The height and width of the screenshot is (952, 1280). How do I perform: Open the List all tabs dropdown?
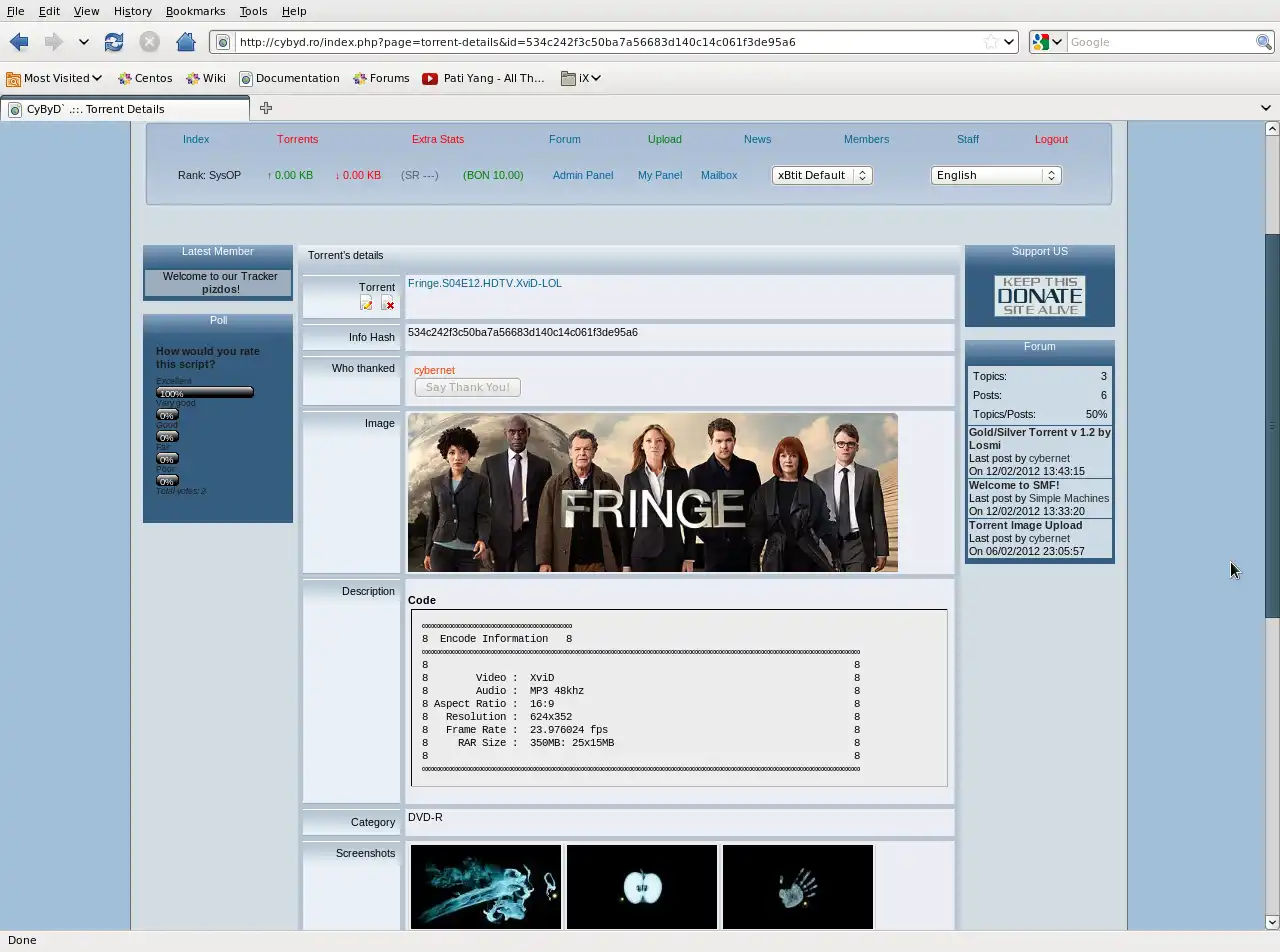pyautogui.click(x=1266, y=108)
